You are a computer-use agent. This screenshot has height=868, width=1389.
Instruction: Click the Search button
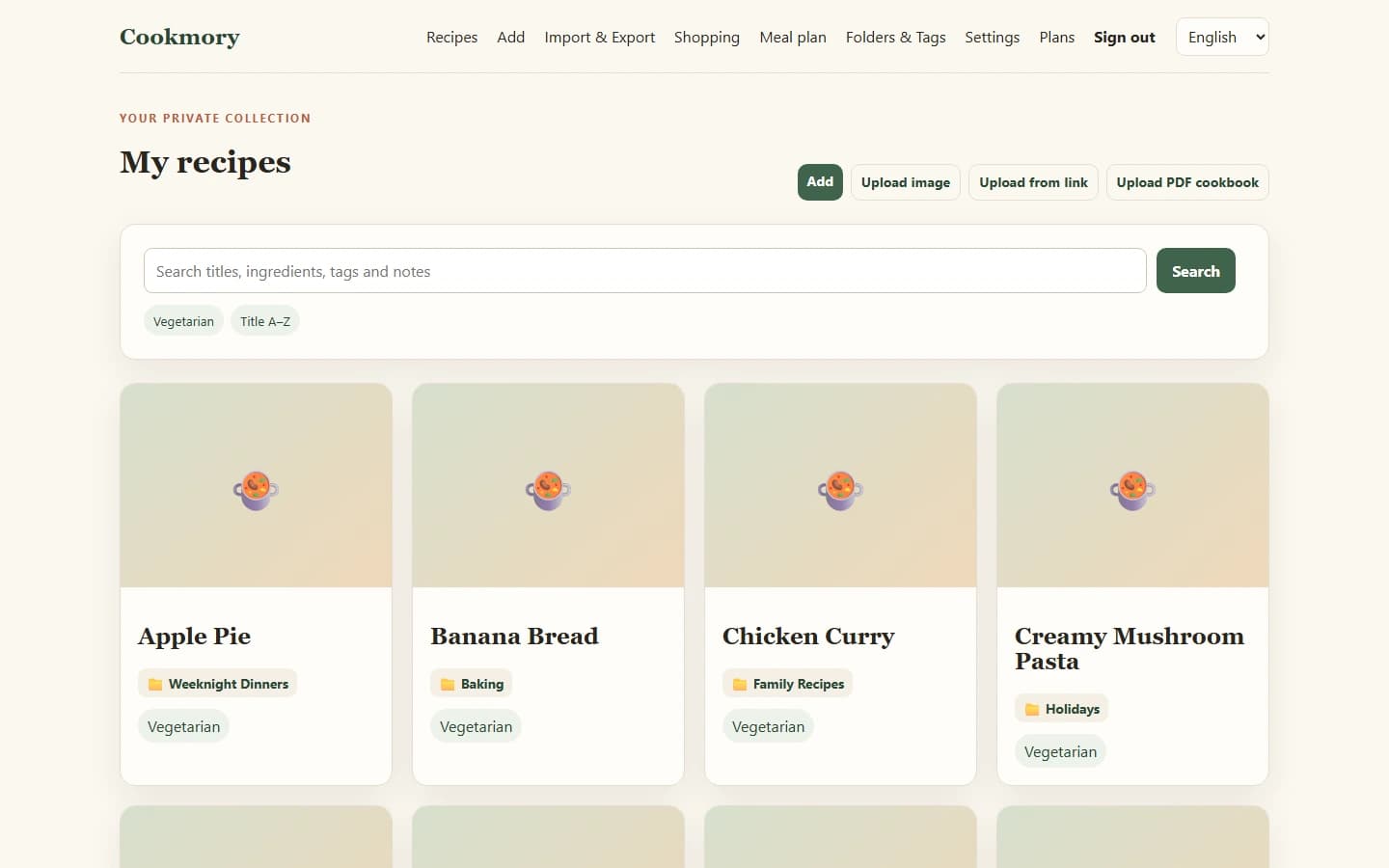1195,271
